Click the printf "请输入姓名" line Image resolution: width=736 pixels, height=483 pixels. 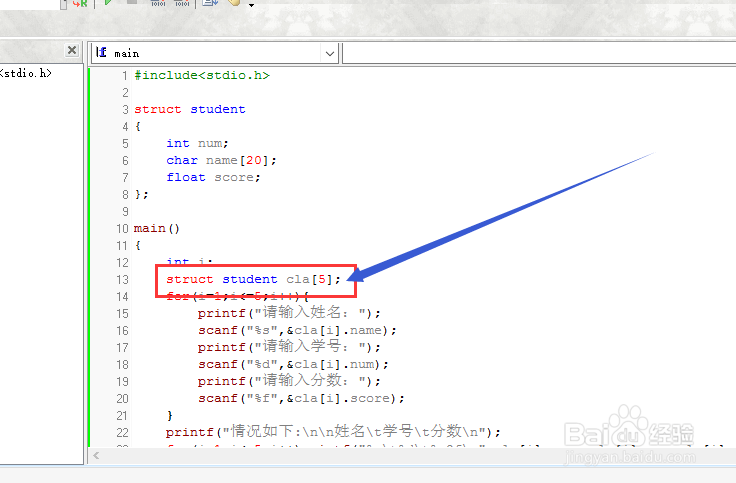pos(289,313)
